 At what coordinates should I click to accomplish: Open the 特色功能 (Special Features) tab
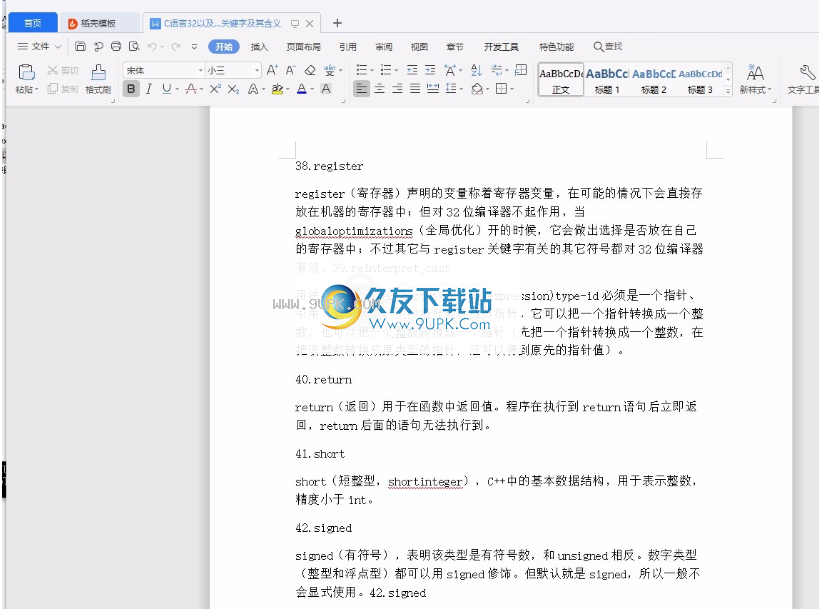pos(557,47)
